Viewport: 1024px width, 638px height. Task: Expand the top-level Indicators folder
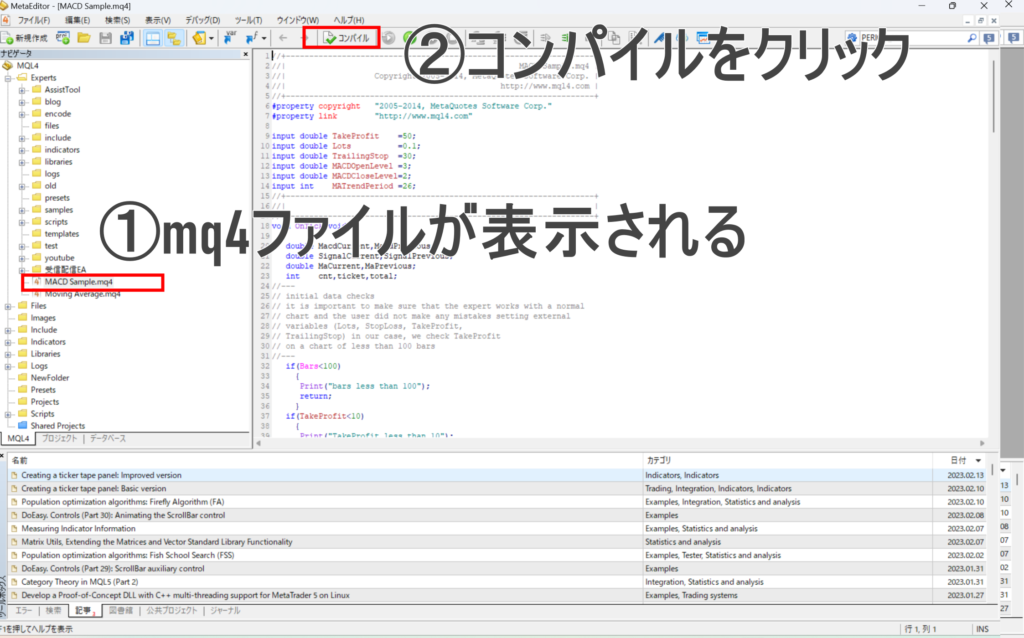8,342
